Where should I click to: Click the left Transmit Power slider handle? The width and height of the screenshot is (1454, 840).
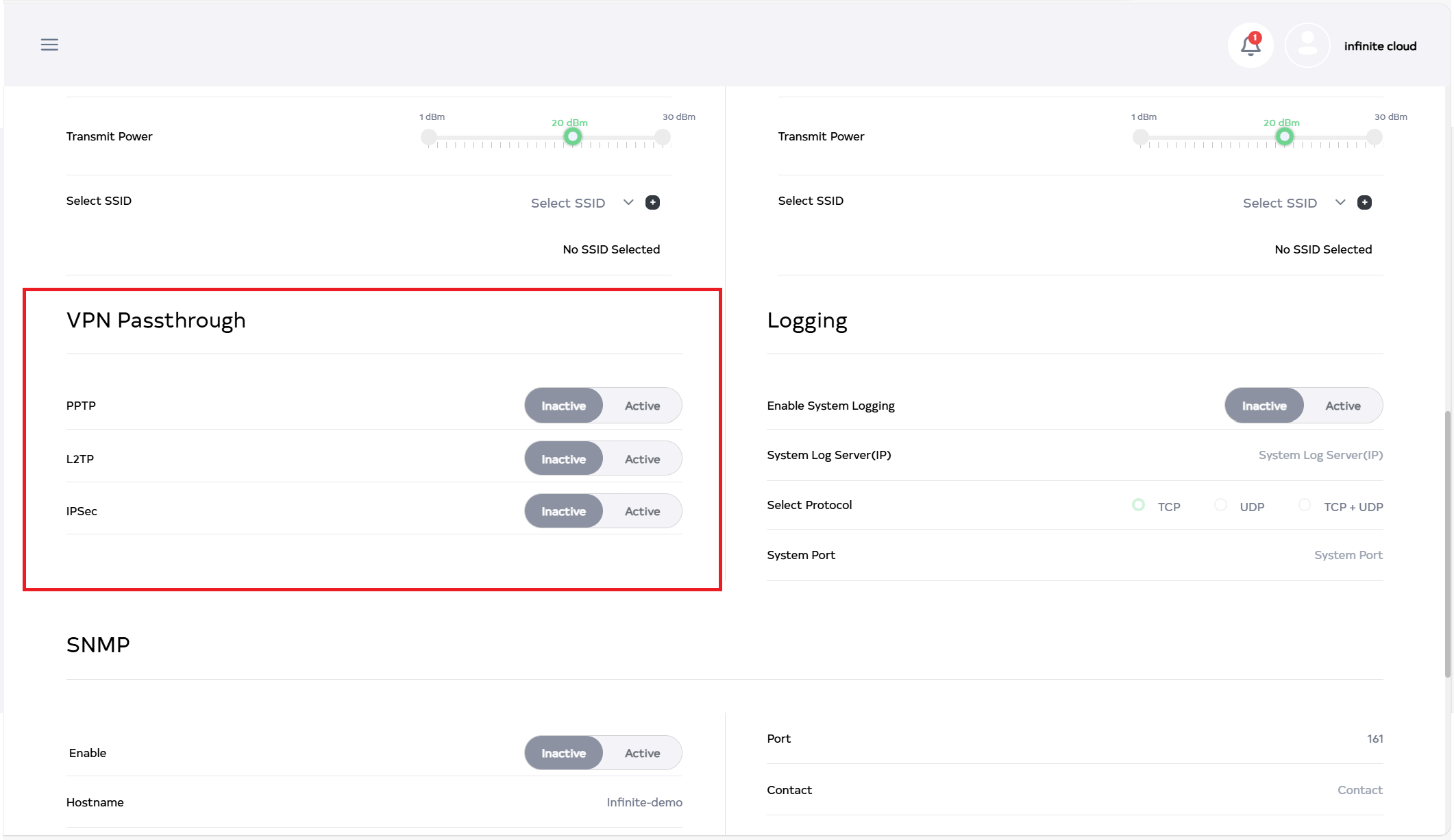[573, 137]
